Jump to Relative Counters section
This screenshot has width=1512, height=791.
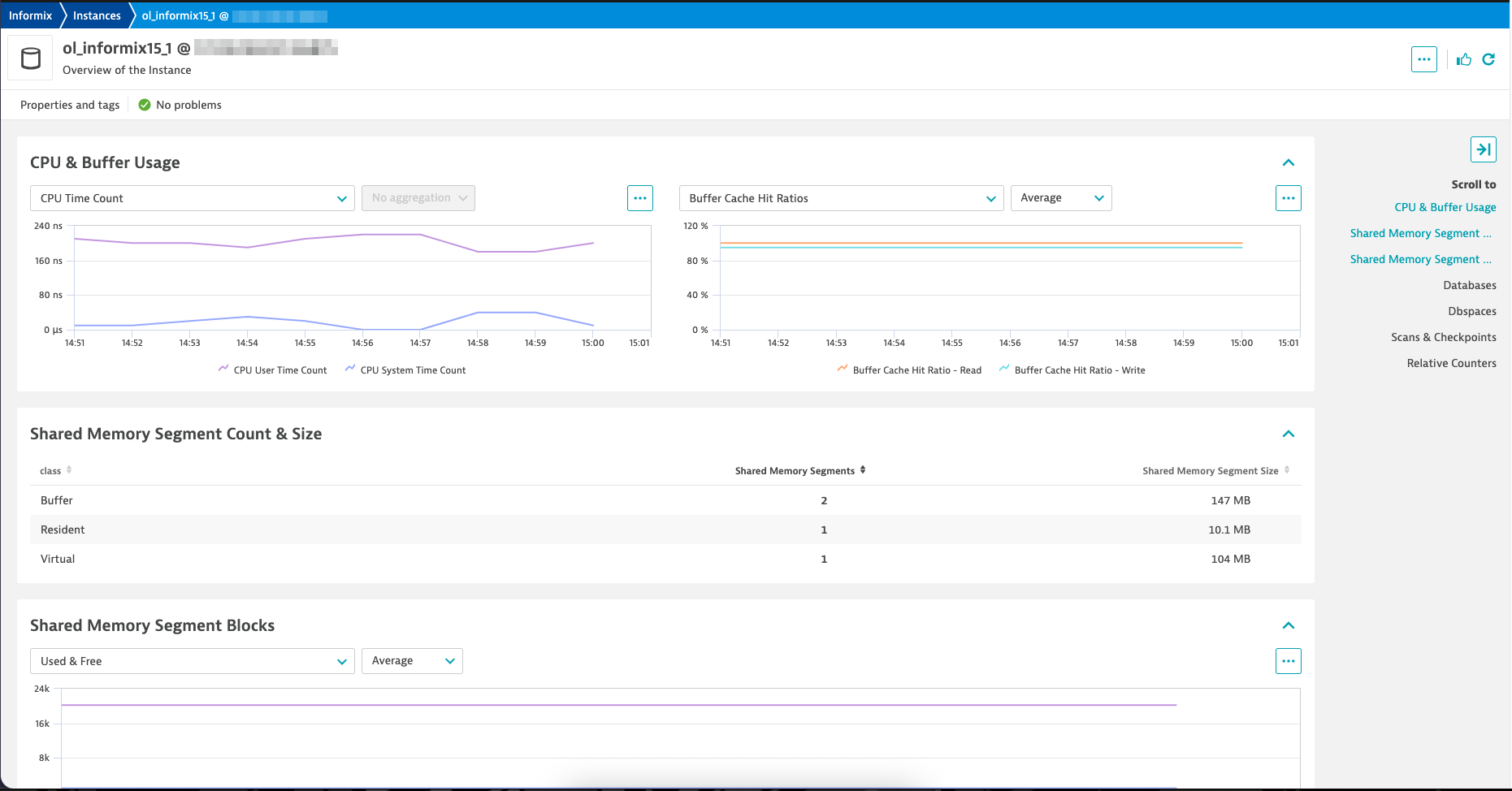click(1452, 363)
